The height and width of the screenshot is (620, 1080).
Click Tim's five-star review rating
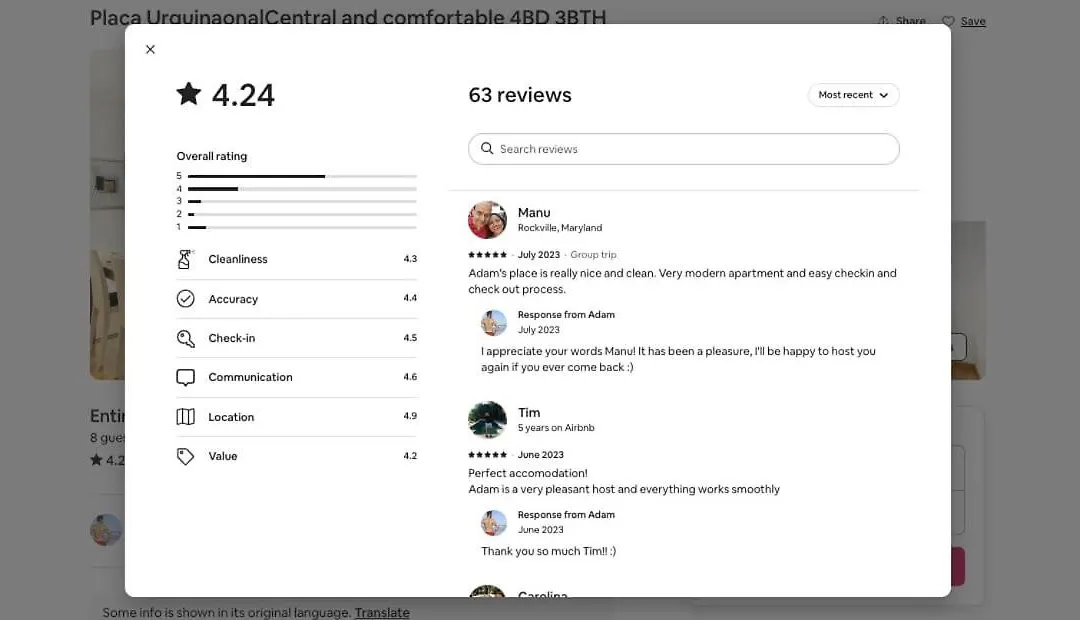pos(488,455)
